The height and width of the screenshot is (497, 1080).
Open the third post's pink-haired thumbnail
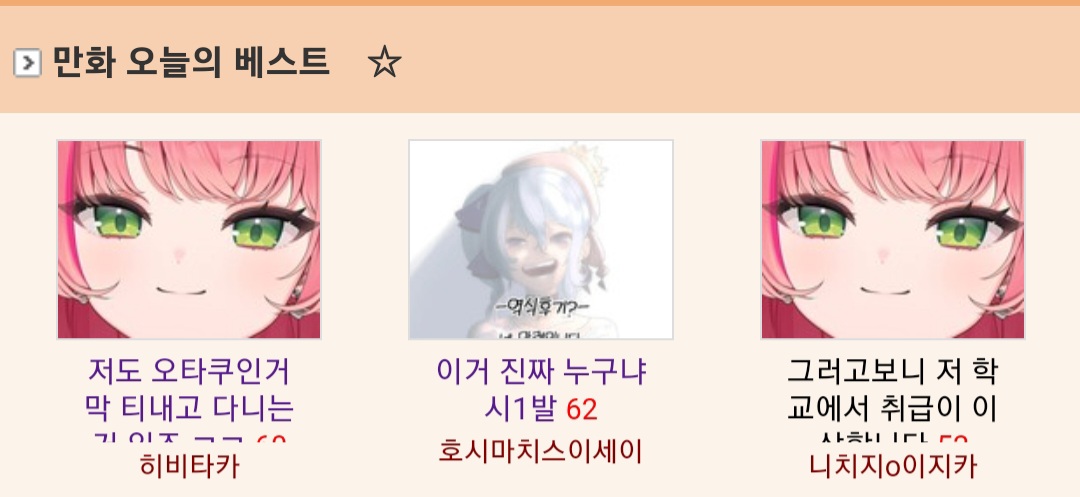pyautogui.click(x=893, y=240)
